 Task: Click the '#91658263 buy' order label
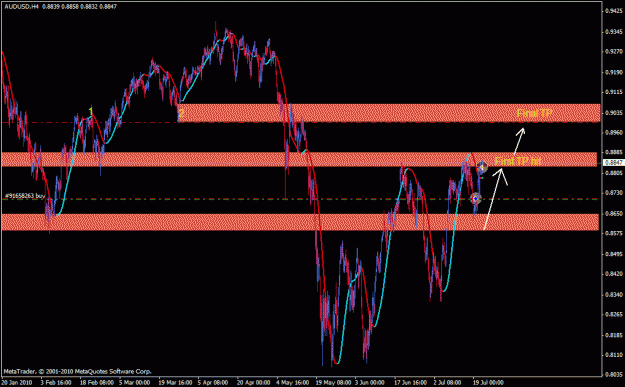(x=25, y=196)
